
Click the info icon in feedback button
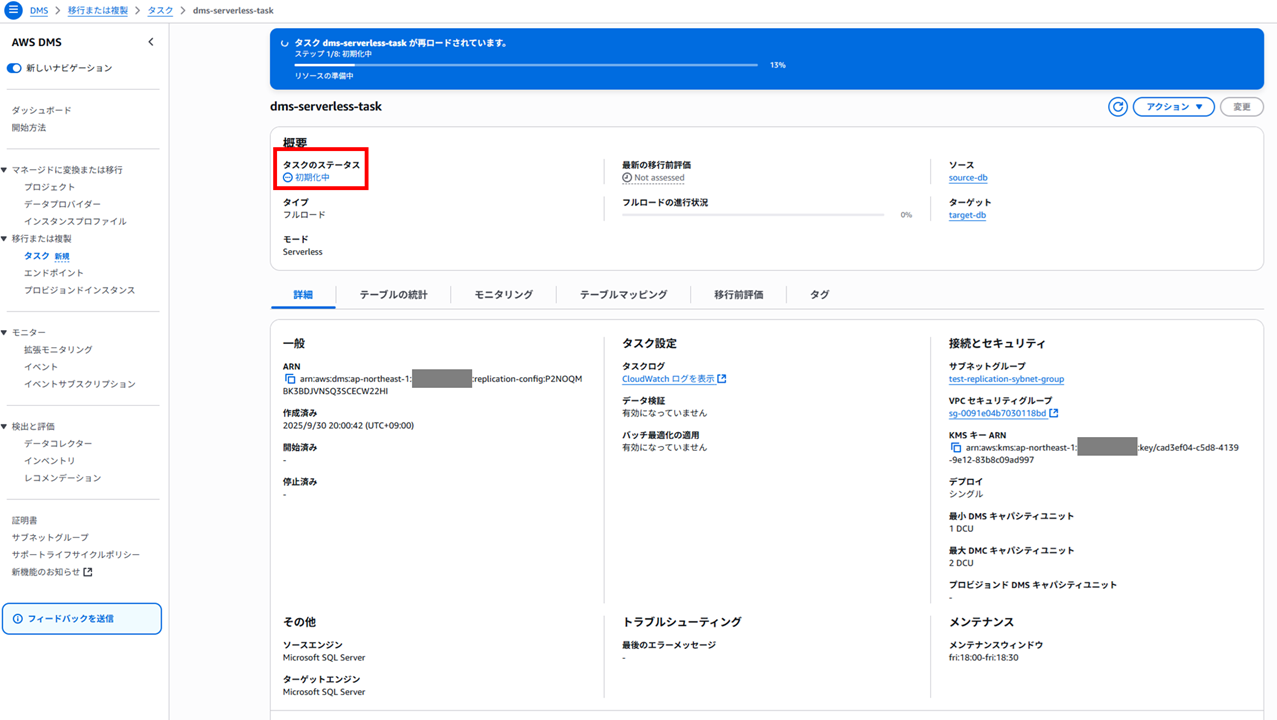pos(18,619)
